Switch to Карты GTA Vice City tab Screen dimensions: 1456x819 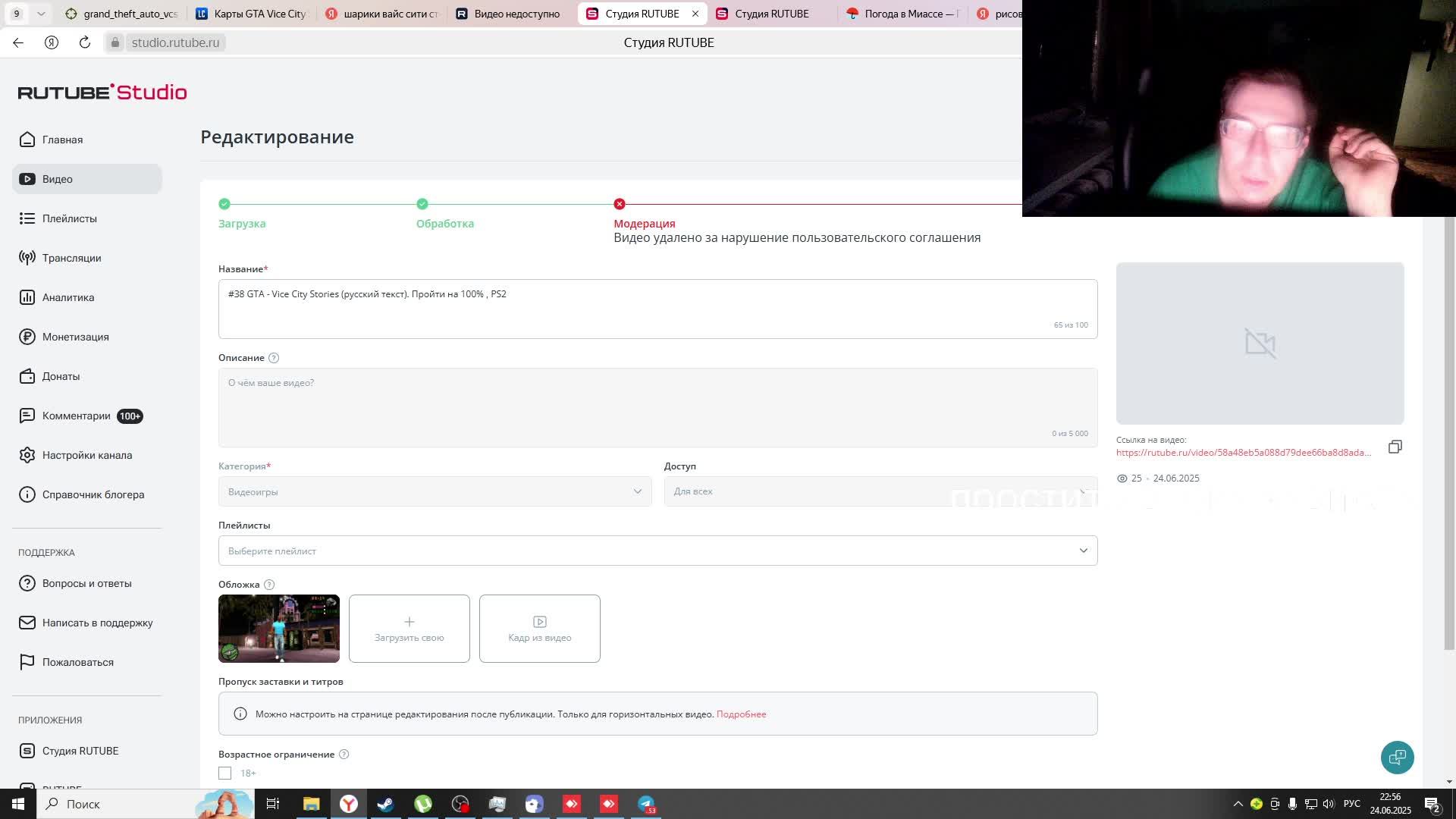[x=251, y=14]
